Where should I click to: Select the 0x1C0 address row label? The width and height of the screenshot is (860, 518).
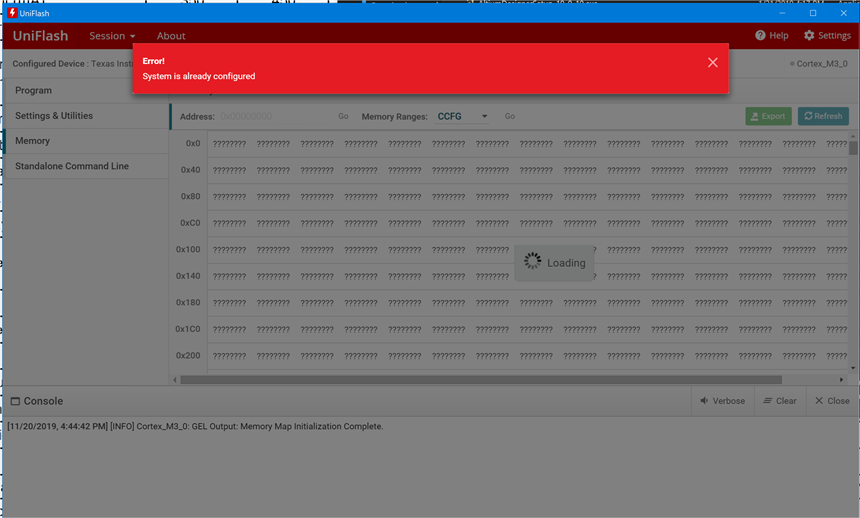point(188,329)
